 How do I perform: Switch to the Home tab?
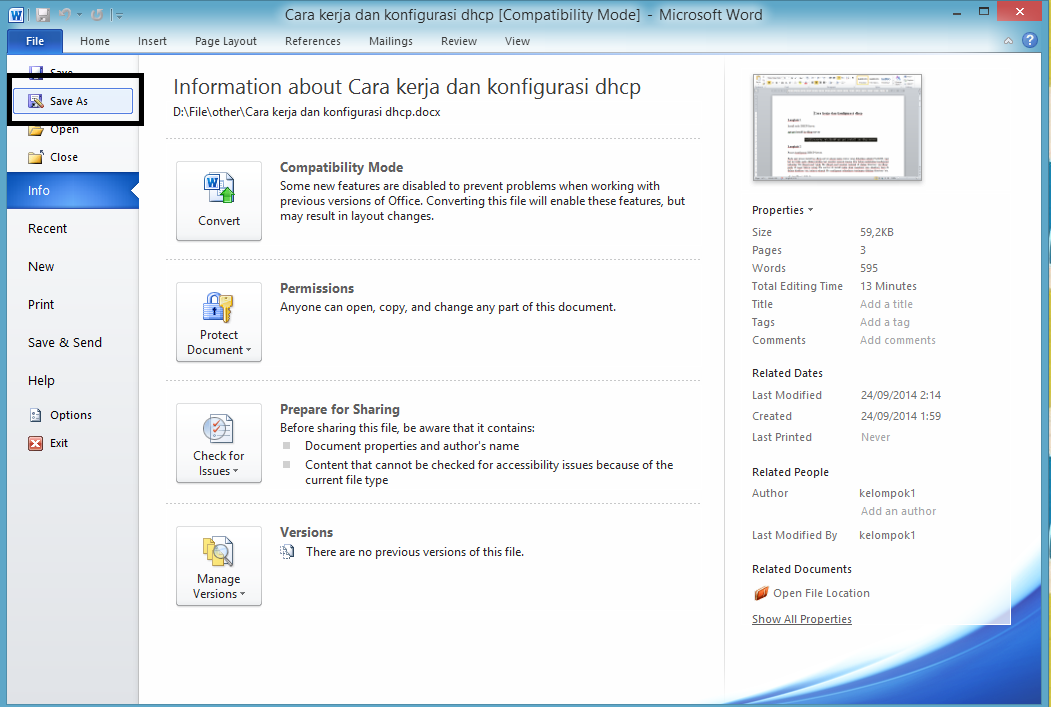point(95,41)
